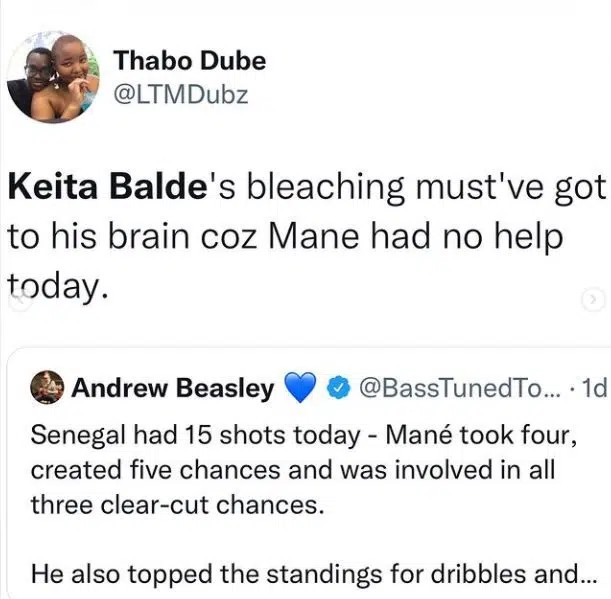Click the blue verified badge
611x599 pixels.
coord(338,388)
